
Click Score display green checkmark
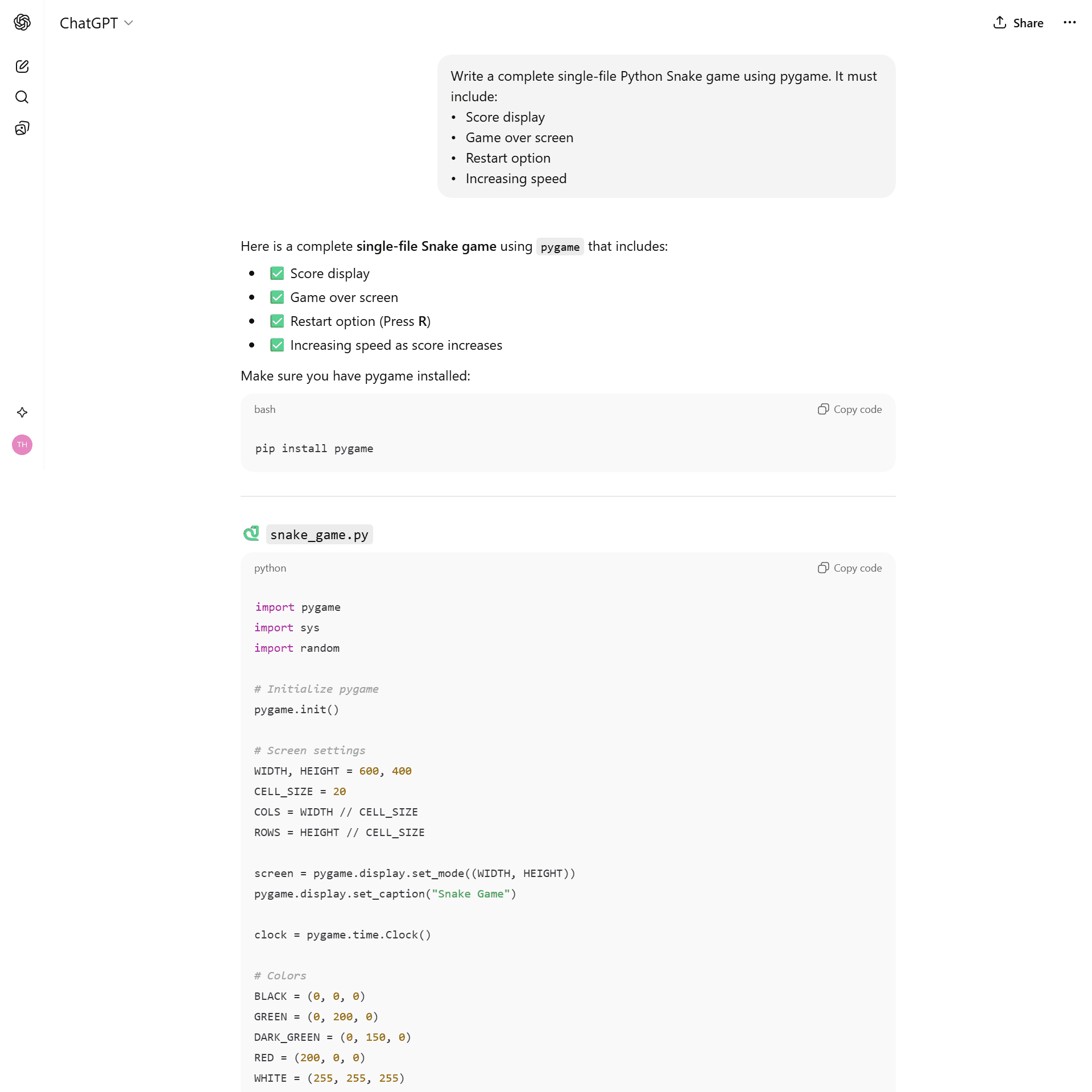(x=277, y=274)
